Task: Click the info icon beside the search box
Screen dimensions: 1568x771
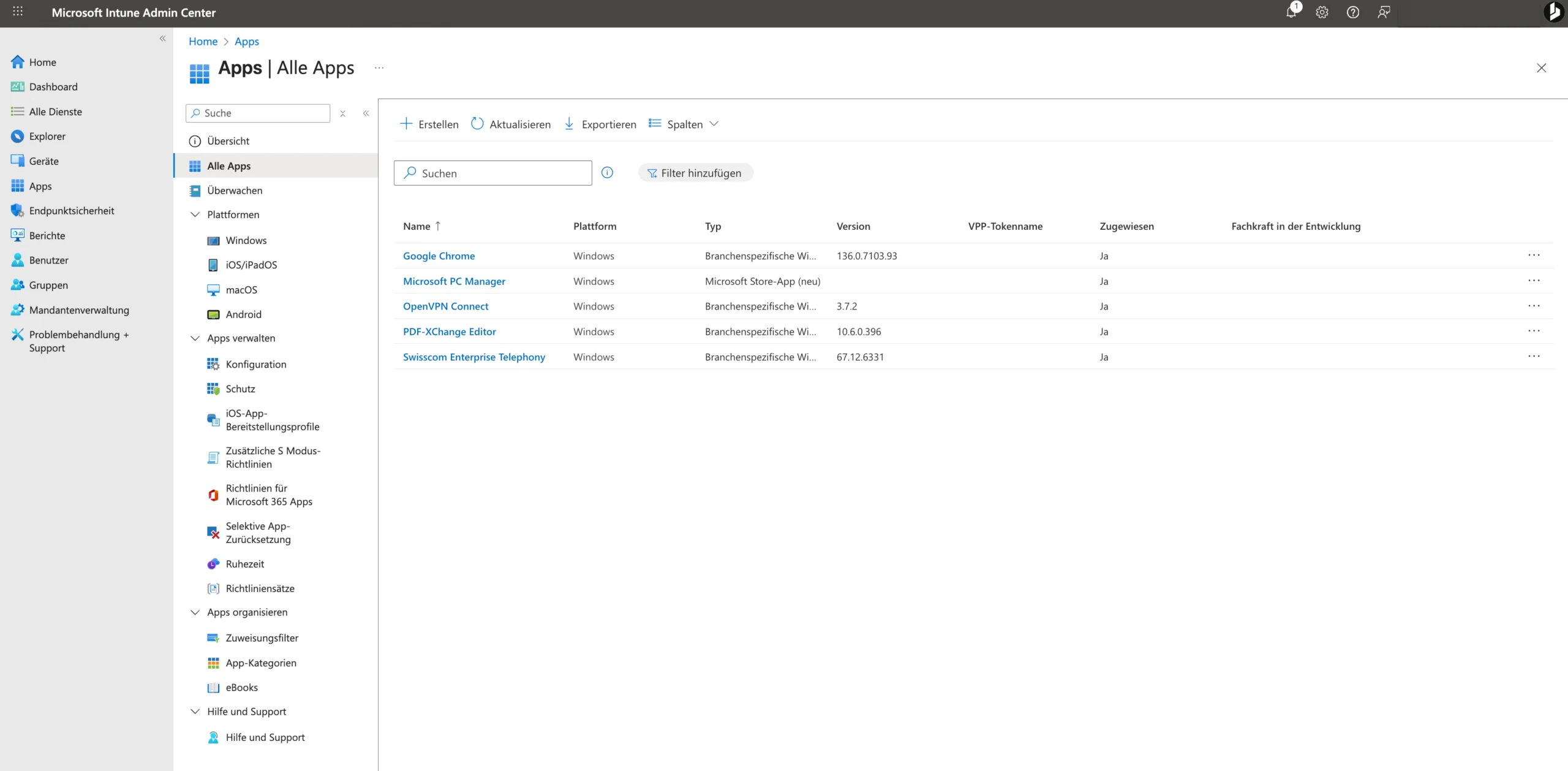Action: [607, 173]
